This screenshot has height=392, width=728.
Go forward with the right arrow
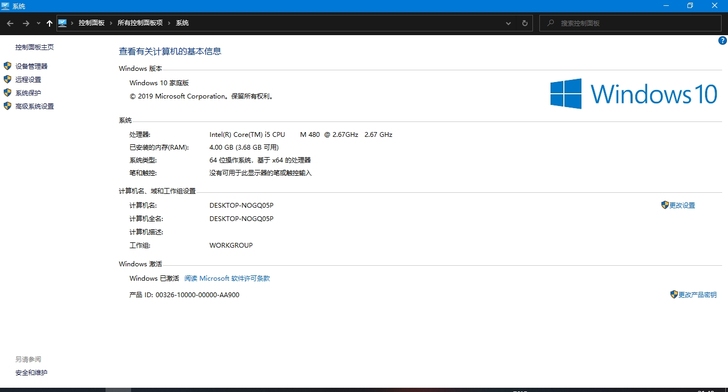tap(26, 23)
